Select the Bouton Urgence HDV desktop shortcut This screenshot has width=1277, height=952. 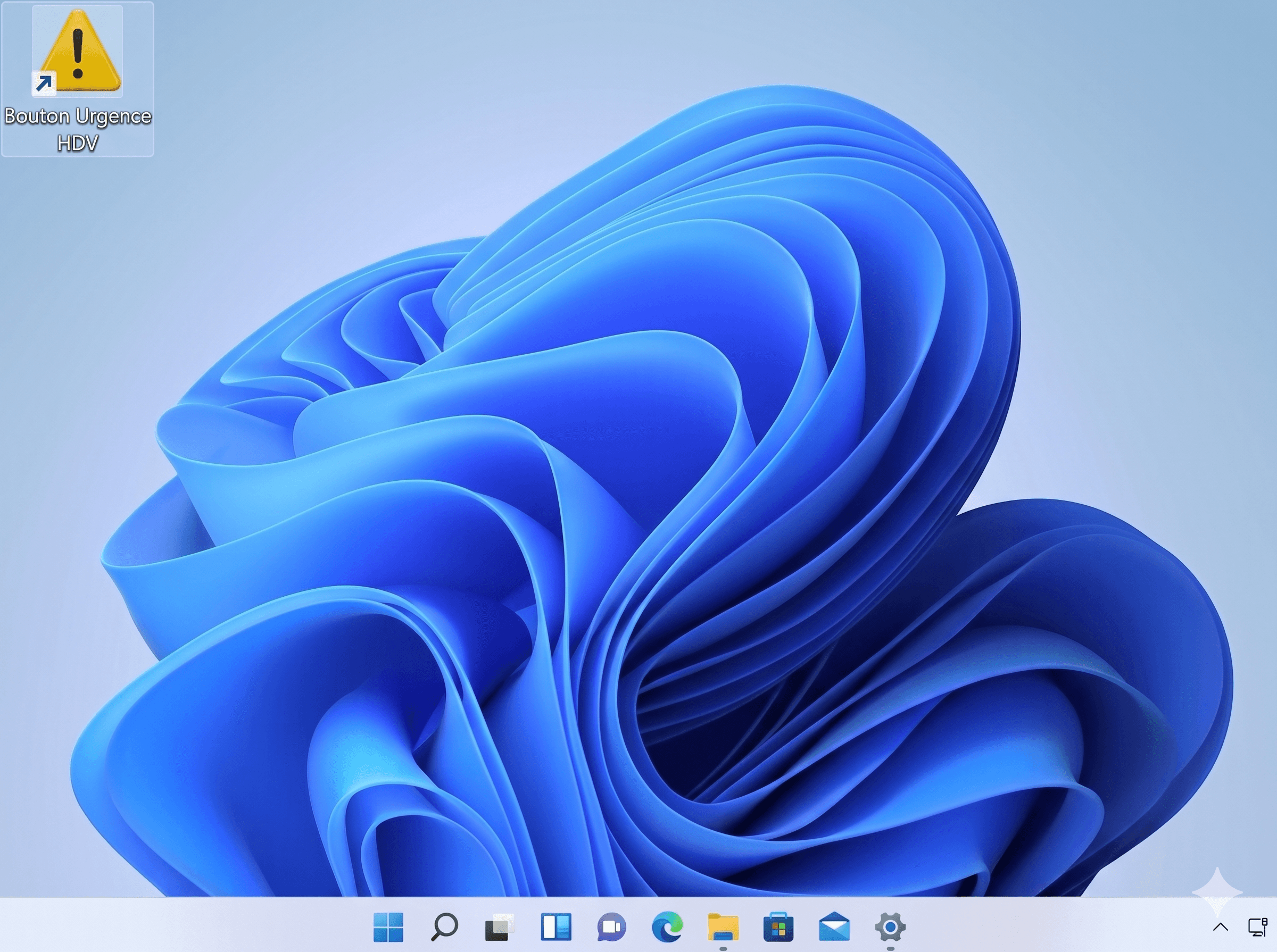coord(77,79)
